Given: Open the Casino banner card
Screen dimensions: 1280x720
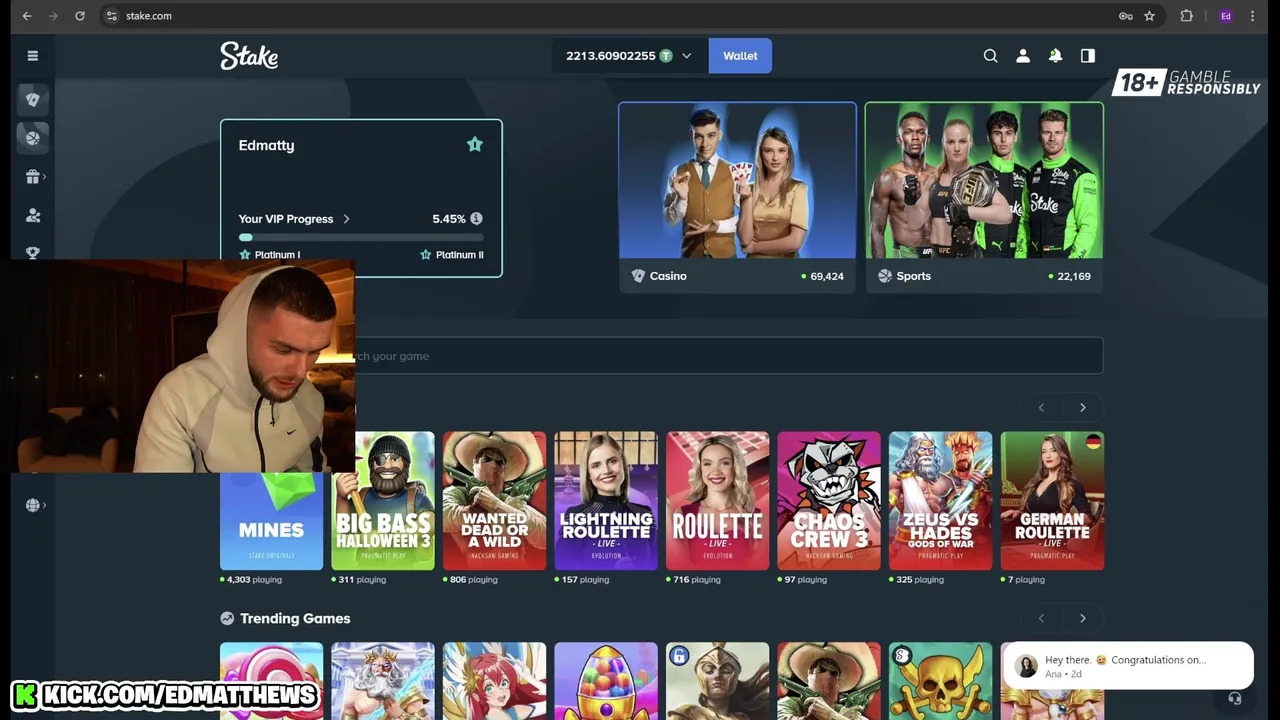Looking at the screenshot, I should (737, 197).
